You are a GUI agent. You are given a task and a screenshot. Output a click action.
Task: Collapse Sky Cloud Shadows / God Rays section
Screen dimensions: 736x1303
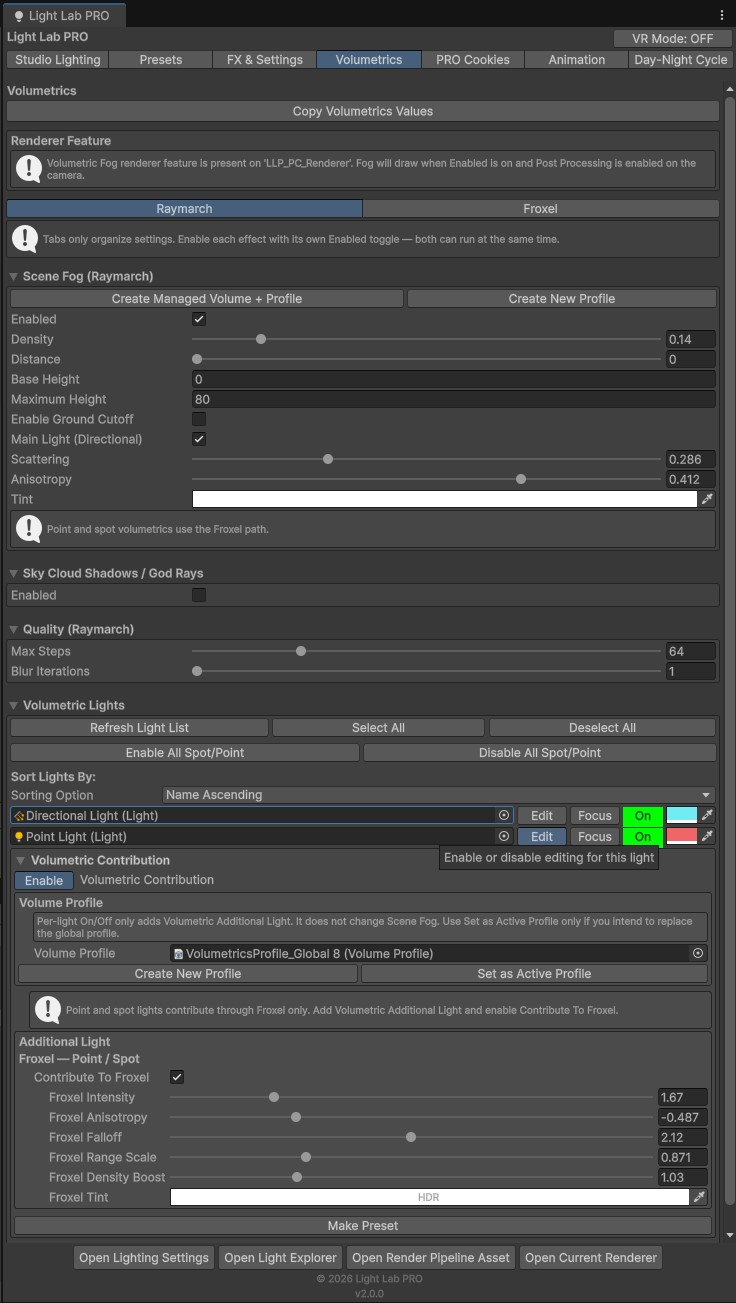(x=14, y=573)
